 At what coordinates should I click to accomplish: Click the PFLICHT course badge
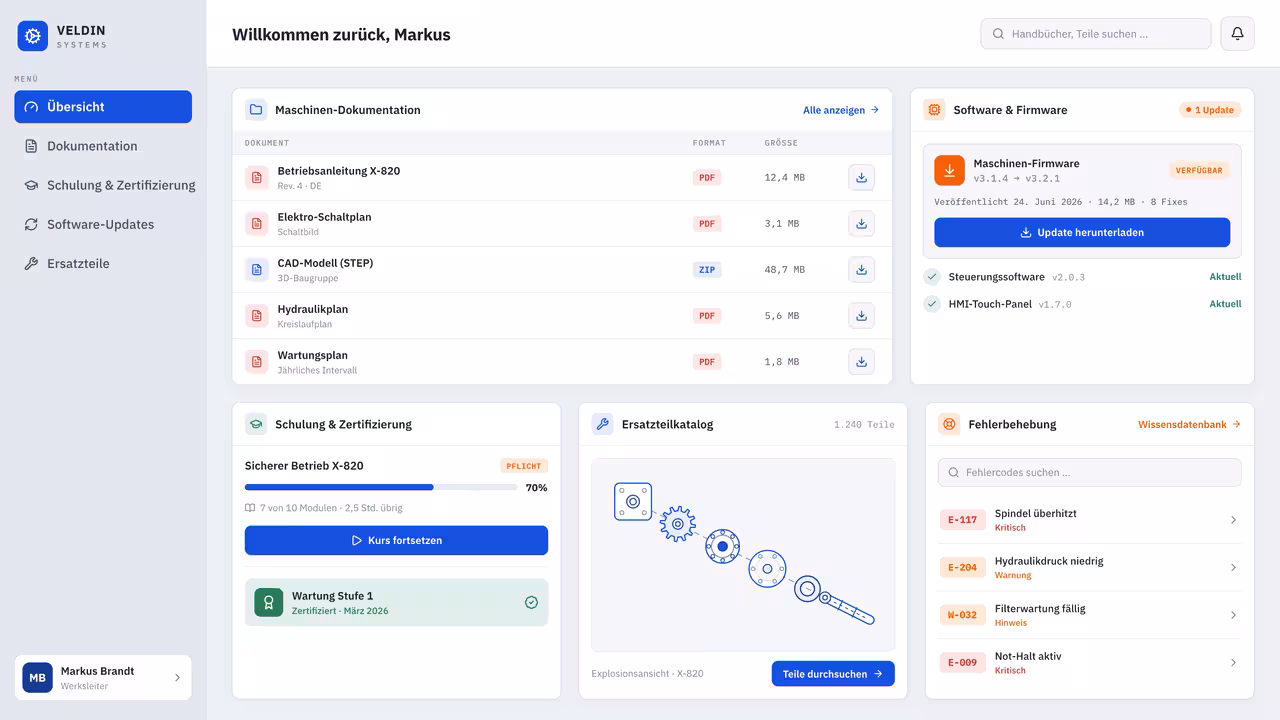pos(524,466)
